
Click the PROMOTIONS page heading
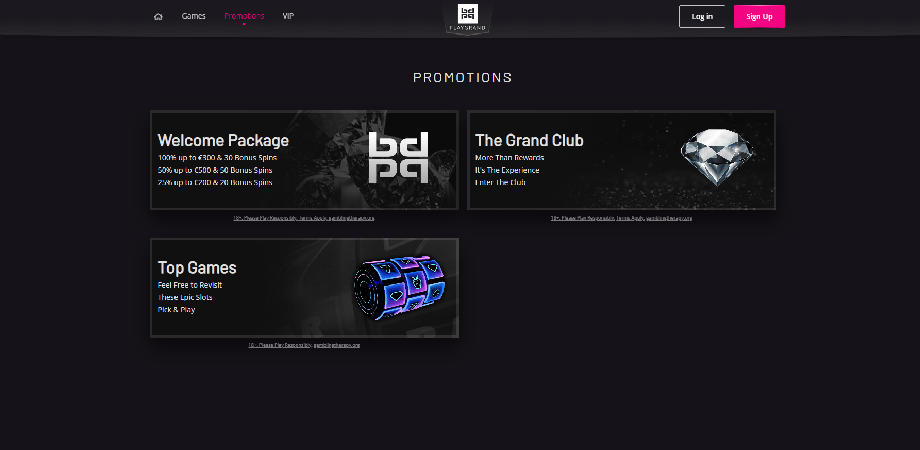click(462, 77)
